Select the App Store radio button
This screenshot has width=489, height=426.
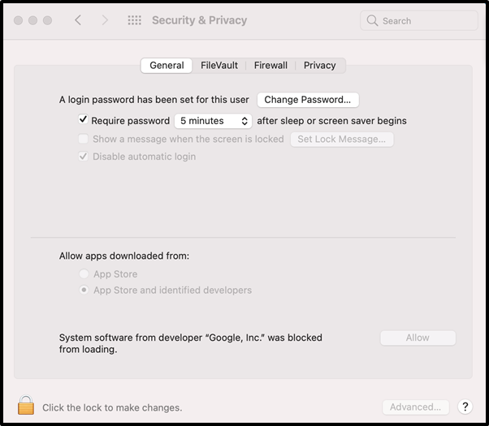[x=84, y=274]
